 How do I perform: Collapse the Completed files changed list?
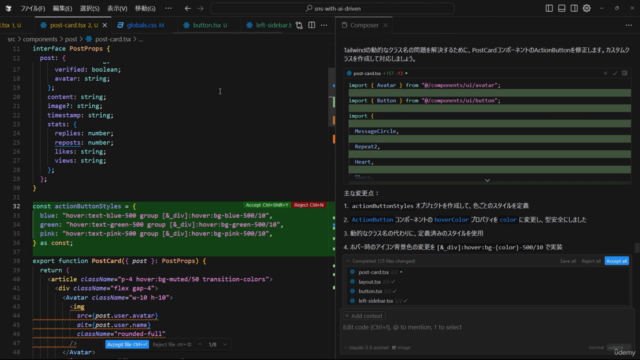point(348,261)
